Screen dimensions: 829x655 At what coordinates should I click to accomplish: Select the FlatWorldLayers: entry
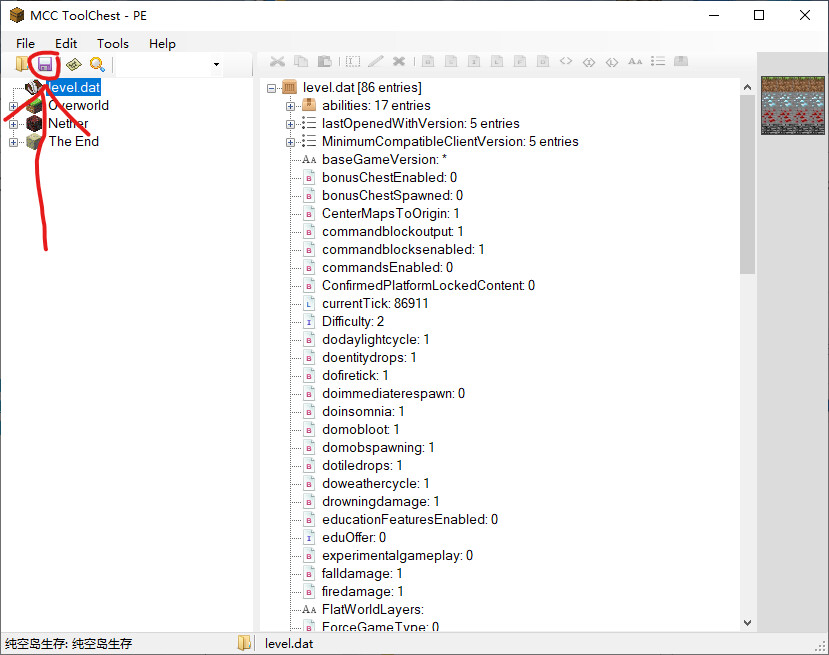click(x=373, y=609)
